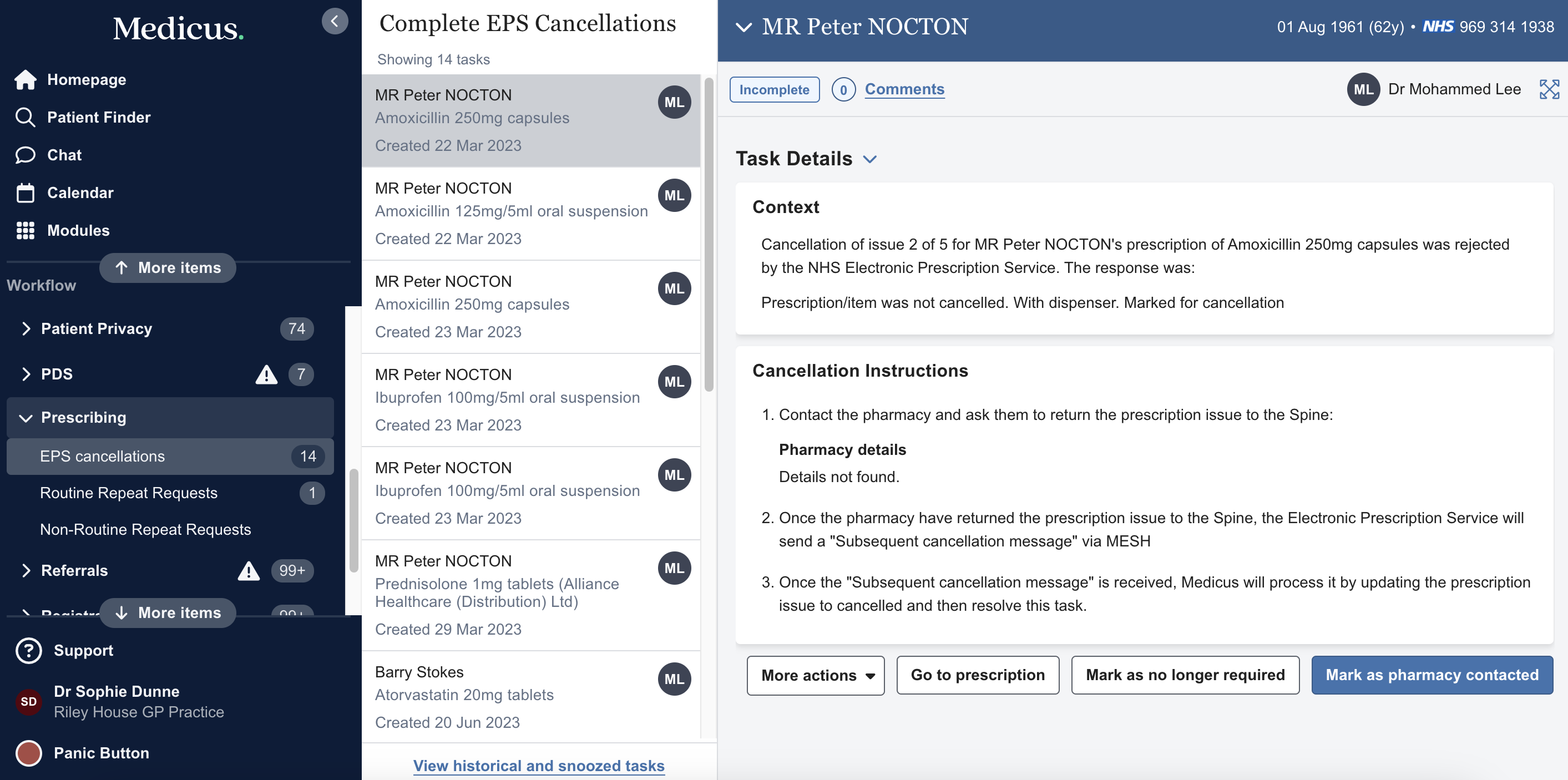Click Mark as pharmacy contacted button

[x=1431, y=675]
